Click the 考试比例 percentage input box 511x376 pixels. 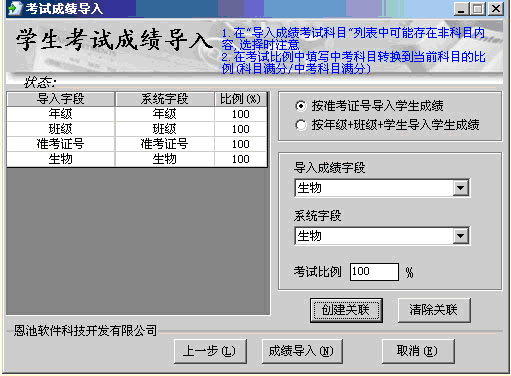pyautogui.click(x=374, y=272)
